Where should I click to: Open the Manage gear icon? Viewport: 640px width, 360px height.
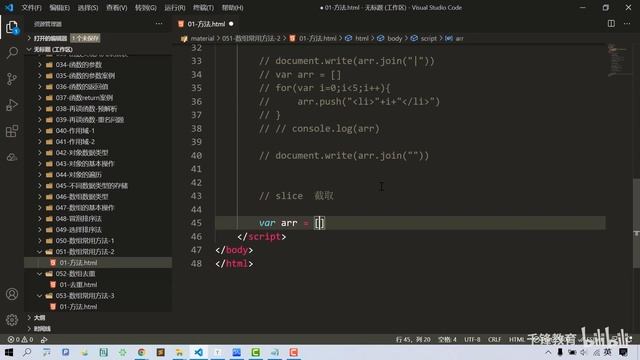click(12, 320)
